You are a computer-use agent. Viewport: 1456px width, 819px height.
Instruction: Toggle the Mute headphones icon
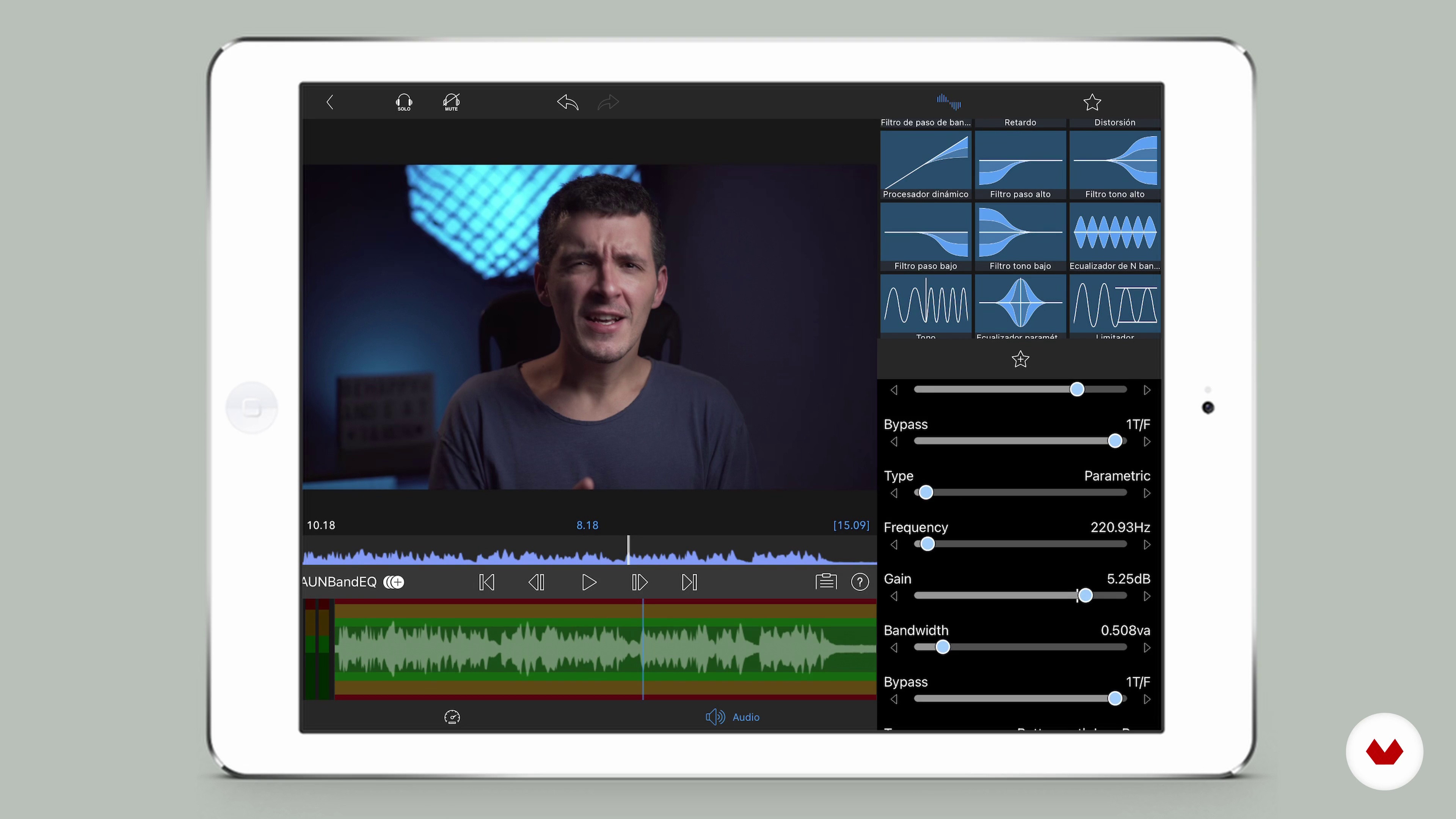pos(451,102)
